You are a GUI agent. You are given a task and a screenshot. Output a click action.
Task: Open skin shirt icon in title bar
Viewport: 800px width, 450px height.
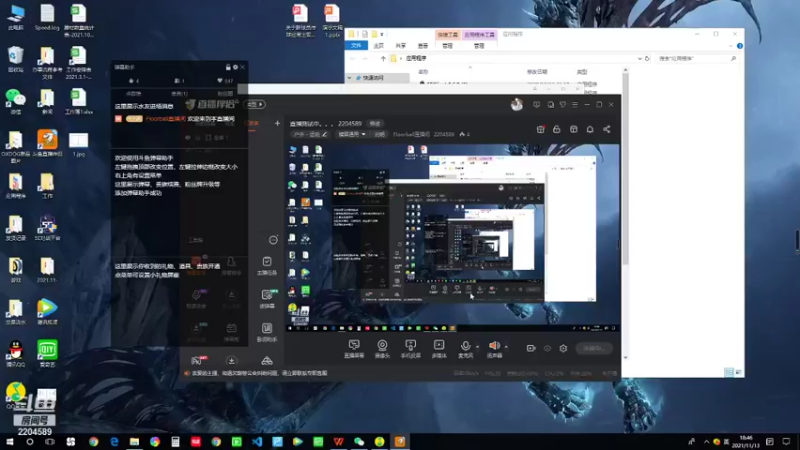[563, 105]
